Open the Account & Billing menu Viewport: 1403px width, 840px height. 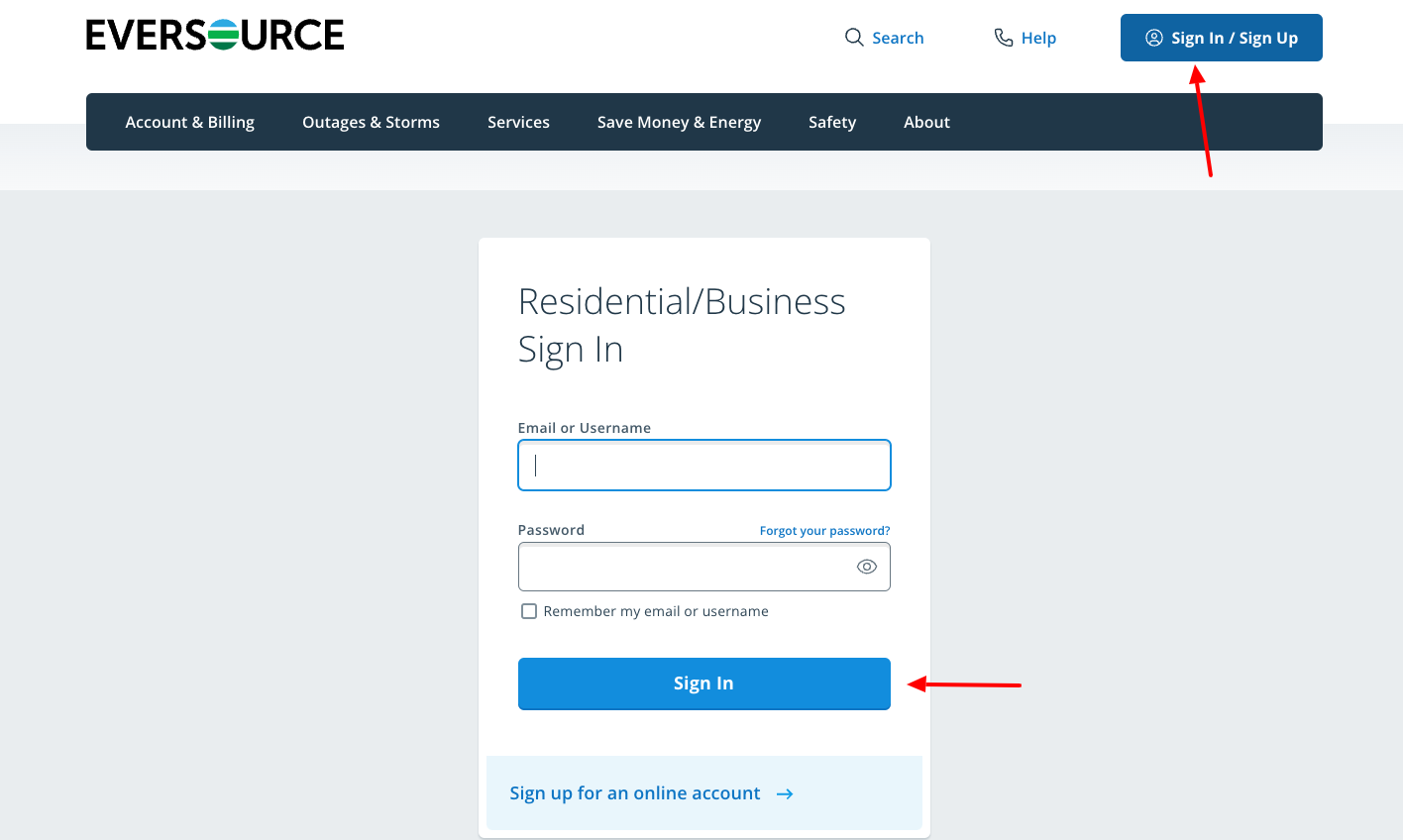189,121
